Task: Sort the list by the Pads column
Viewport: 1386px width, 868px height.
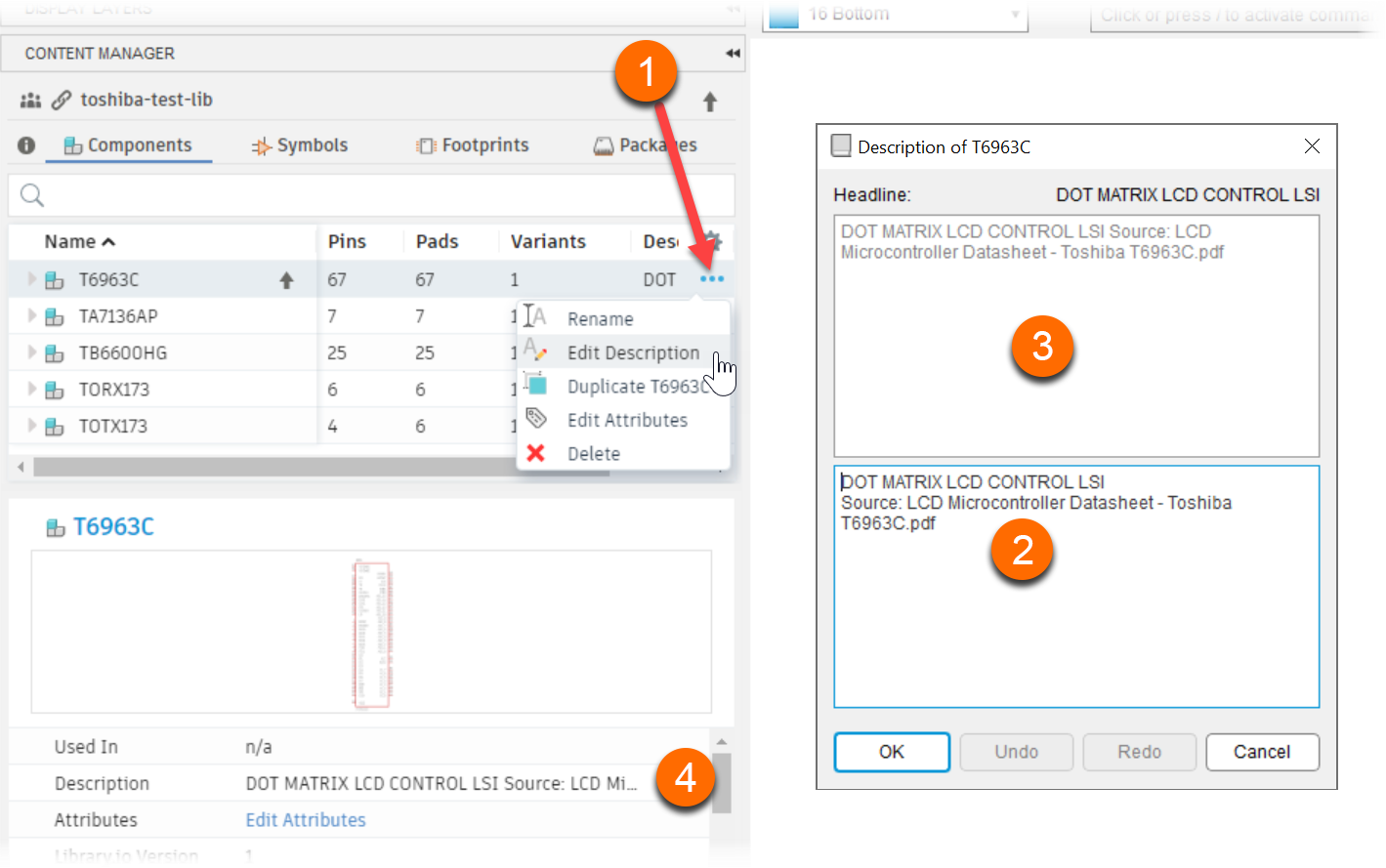Action: (x=437, y=241)
